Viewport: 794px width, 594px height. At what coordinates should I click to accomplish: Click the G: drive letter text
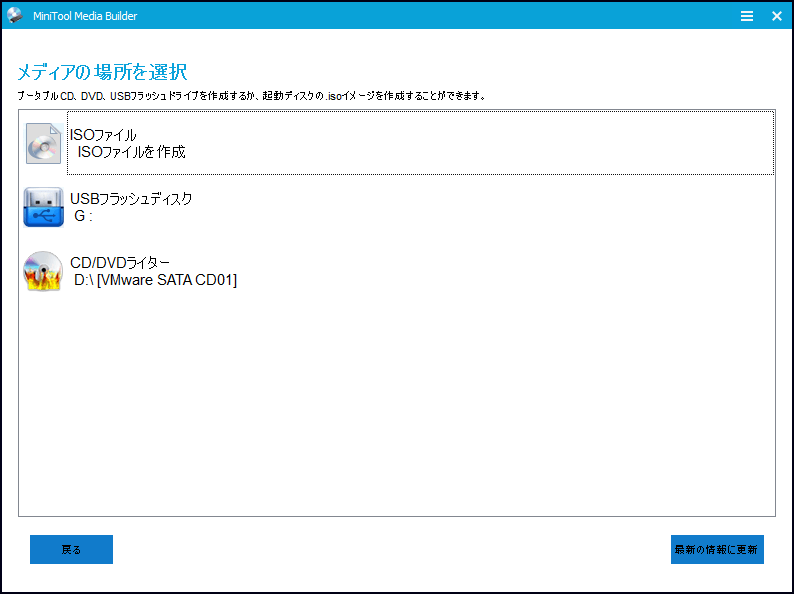[84, 216]
